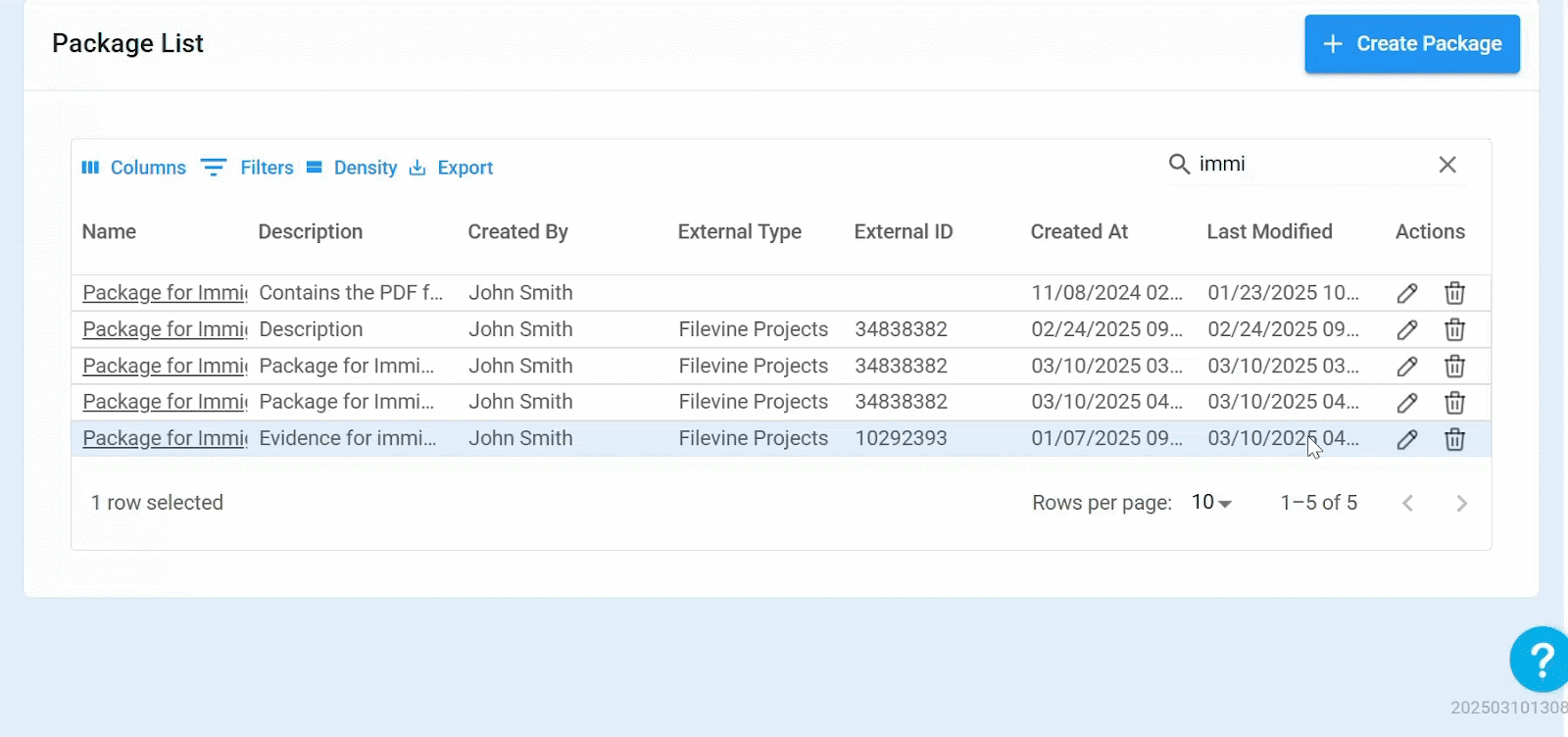The image size is (1568, 737).
Task: Open package link in 'Contains the PDF' row
Action: tap(165, 293)
